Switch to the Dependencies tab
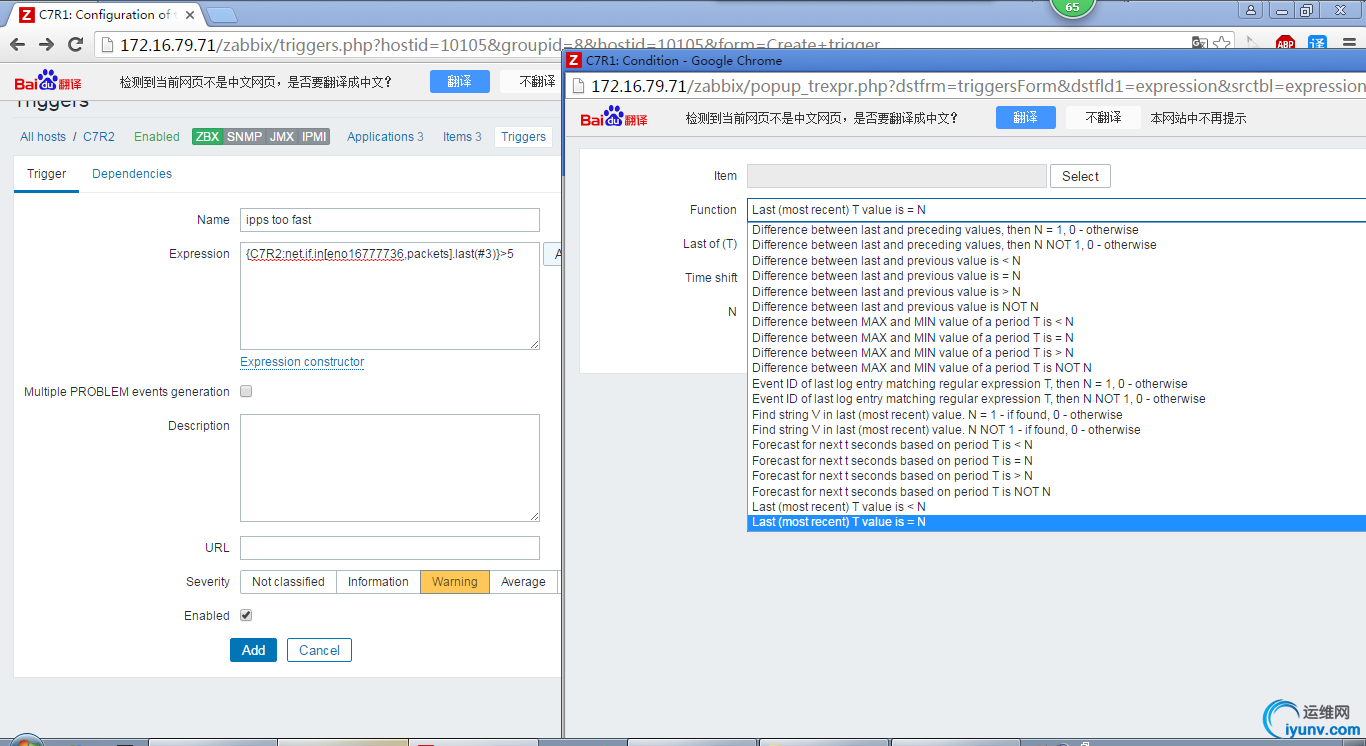The height and width of the screenshot is (746, 1366). click(131, 173)
